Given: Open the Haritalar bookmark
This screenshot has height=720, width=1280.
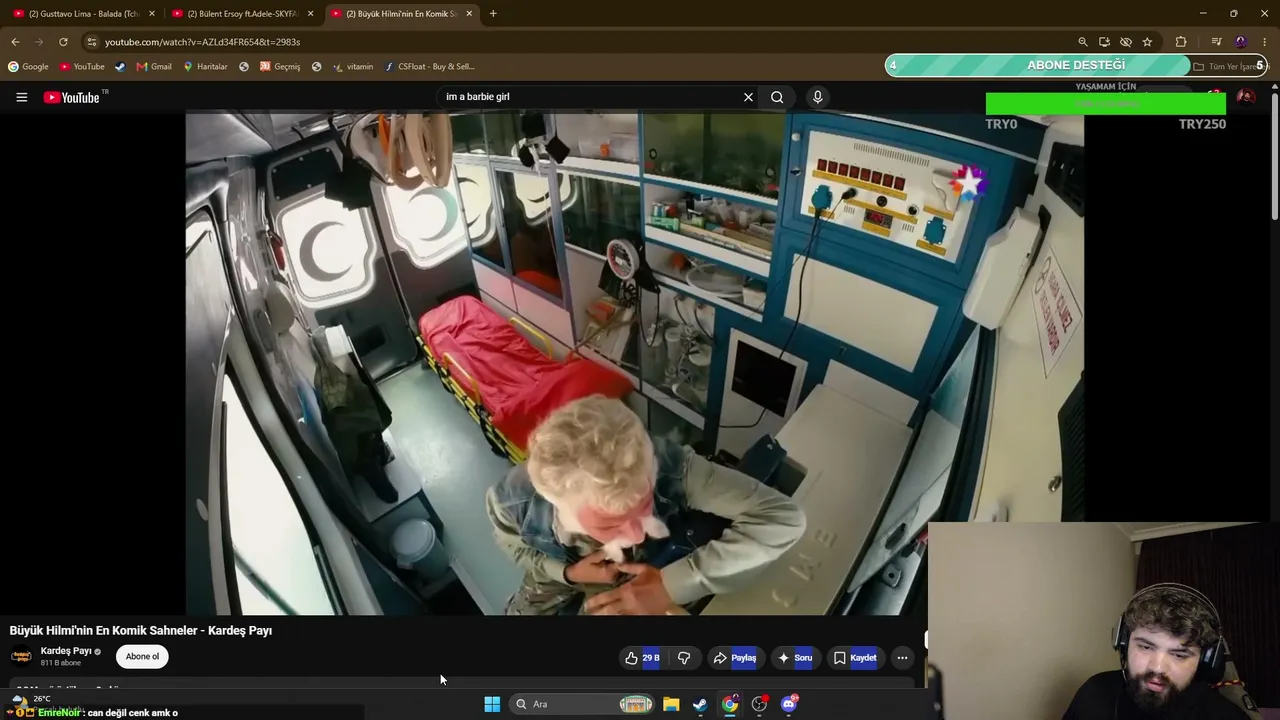Looking at the screenshot, I should click(x=205, y=67).
